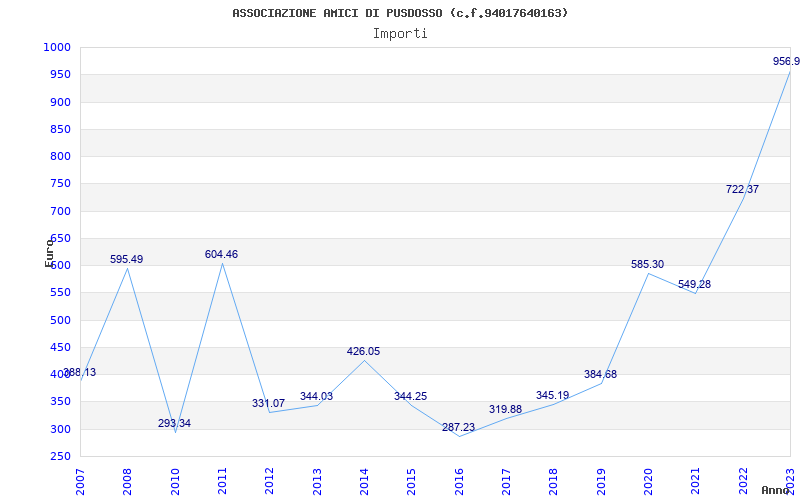800x500 pixels.
Task: Click the 331.07 value label
Action: tap(268, 404)
